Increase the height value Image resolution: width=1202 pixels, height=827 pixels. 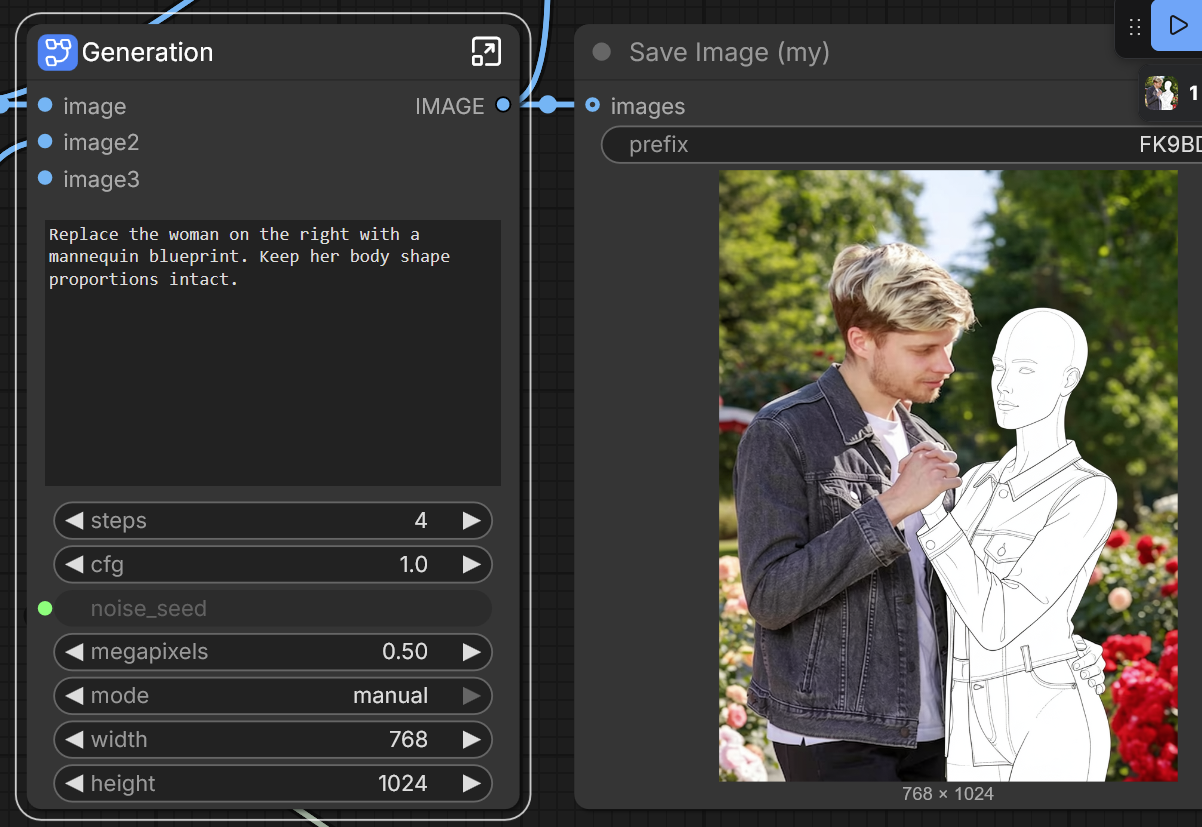coord(471,783)
